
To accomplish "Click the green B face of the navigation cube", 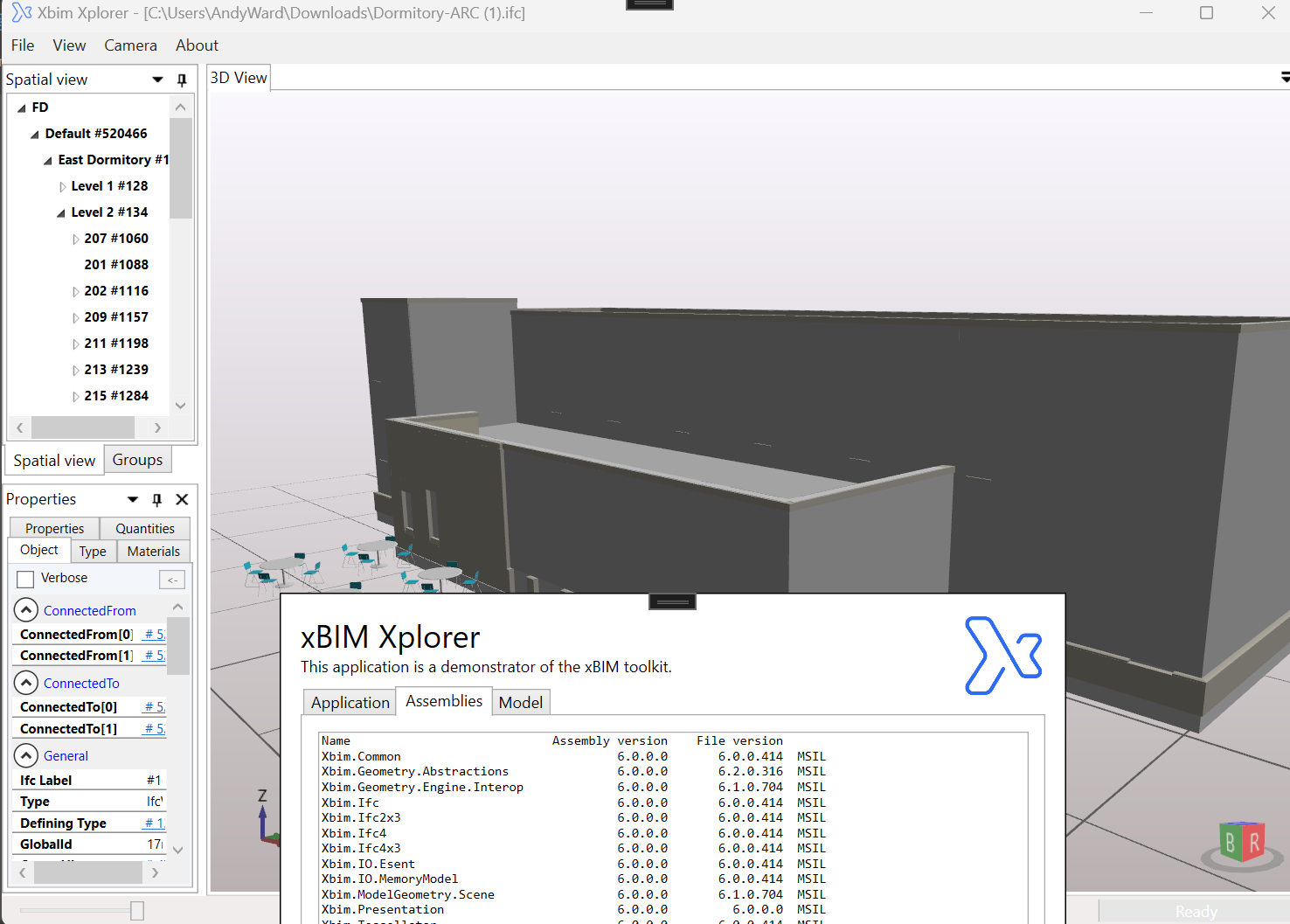I will pyautogui.click(x=1233, y=842).
